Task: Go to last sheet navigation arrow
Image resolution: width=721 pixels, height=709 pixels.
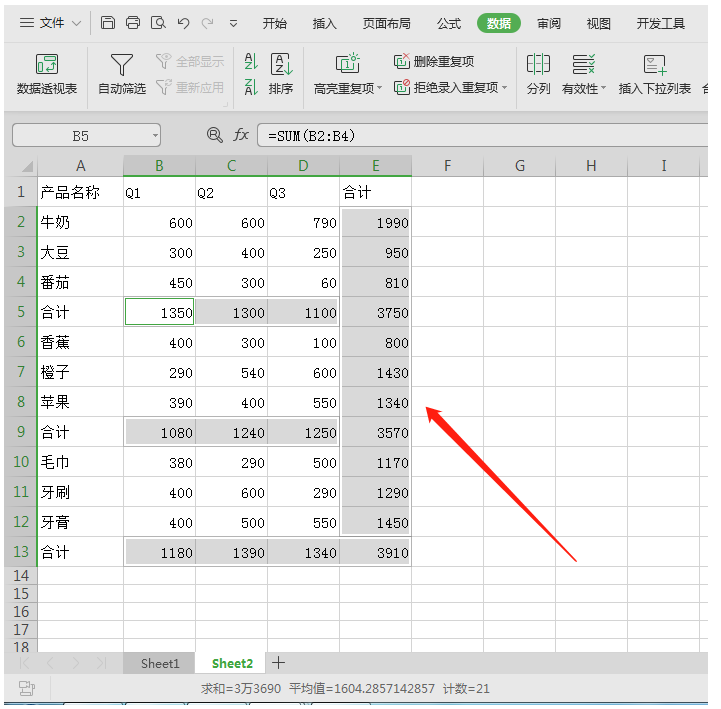Action: tap(101, 663)
